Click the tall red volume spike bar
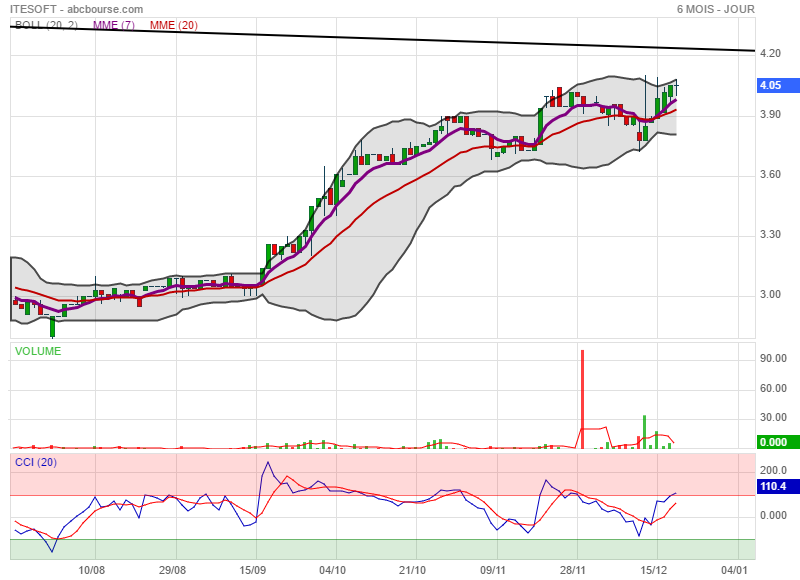The image size is (800, 580). [x=582, y=399]
